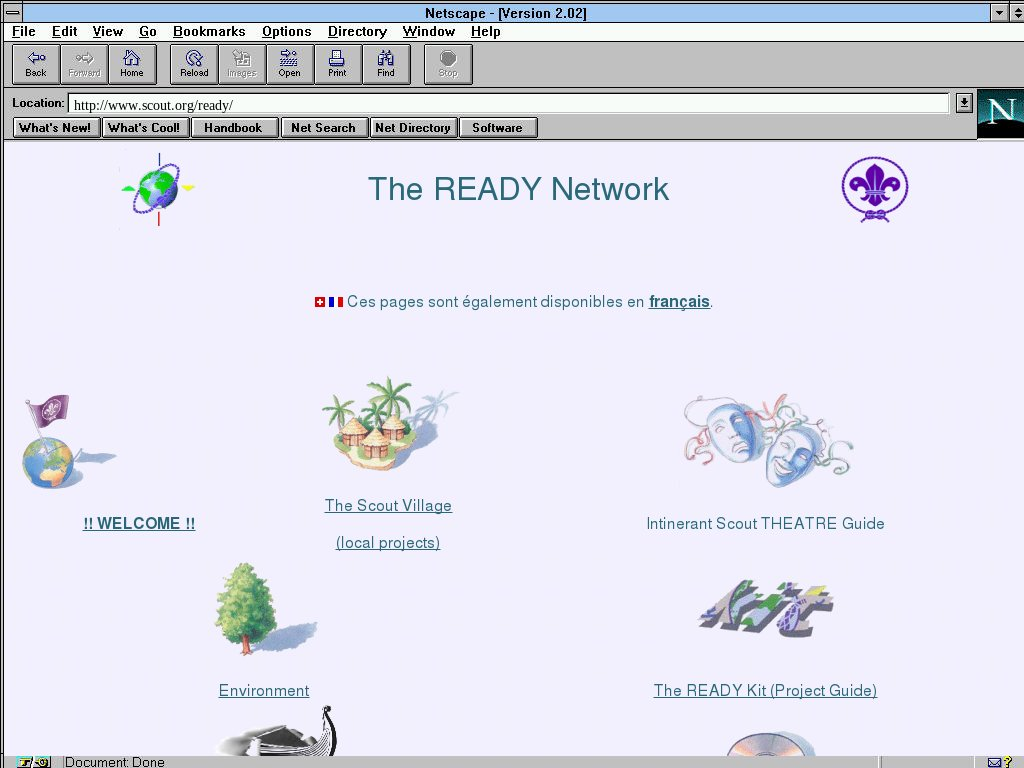Click inside the Location URL field

click(x=500, y=104)
